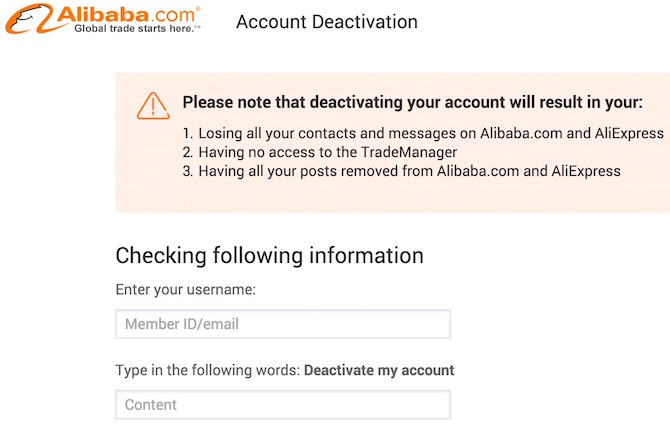Focus the Member ID/email input field
670x434 pixels.
point(283,324)
